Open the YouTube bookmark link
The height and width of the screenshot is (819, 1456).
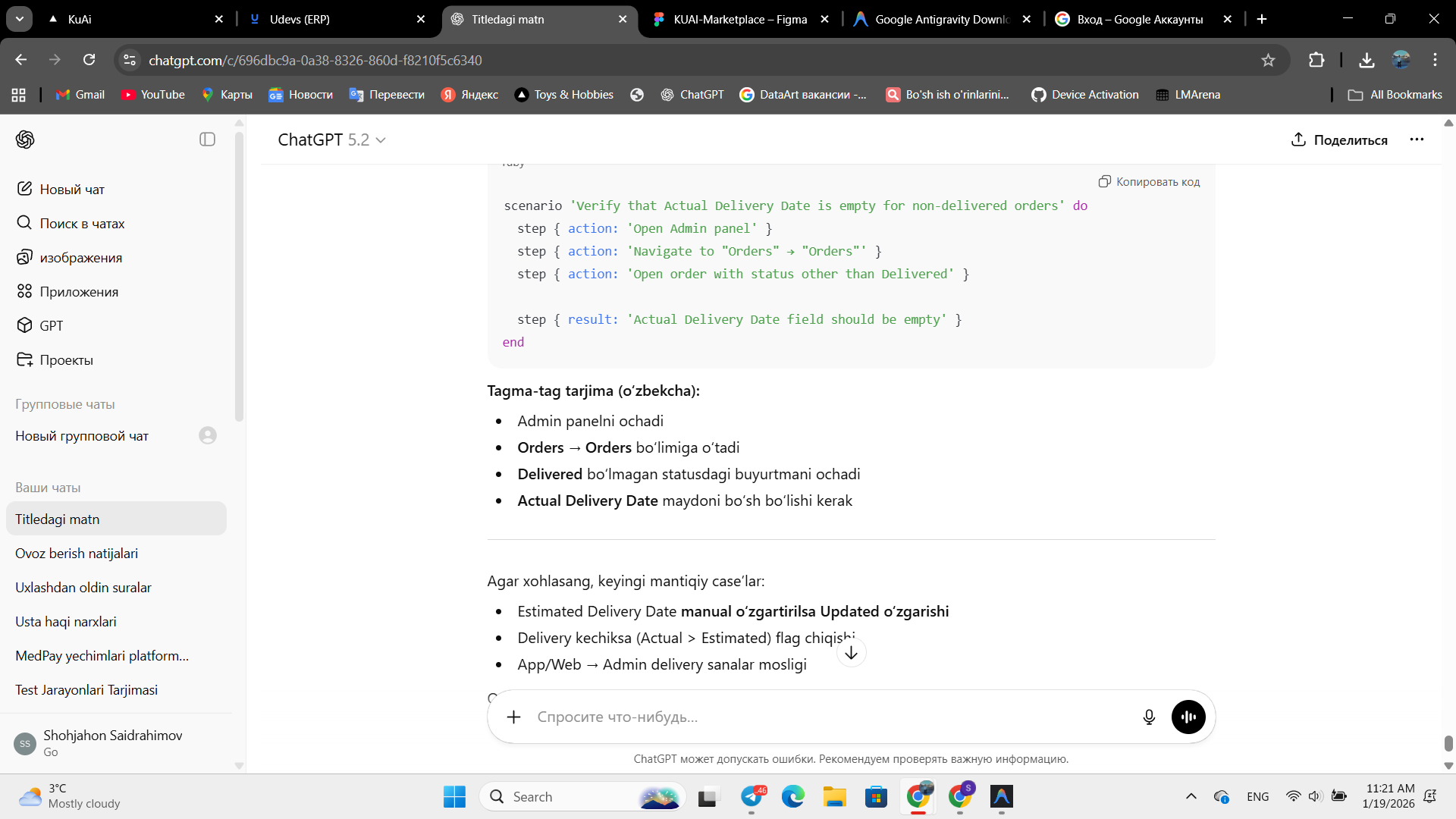click(x=153, y=94)
